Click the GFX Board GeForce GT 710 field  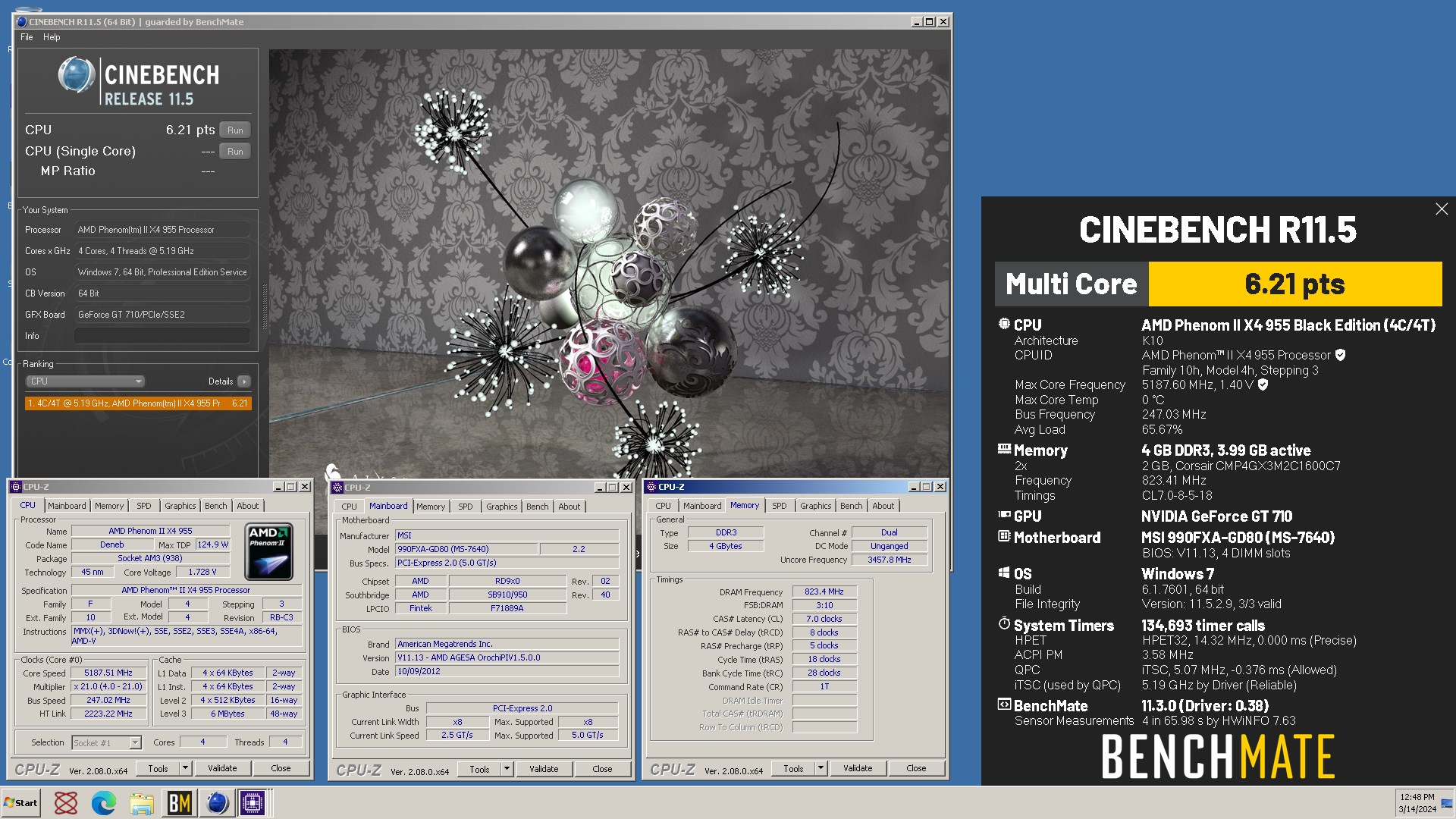point(162,315)
